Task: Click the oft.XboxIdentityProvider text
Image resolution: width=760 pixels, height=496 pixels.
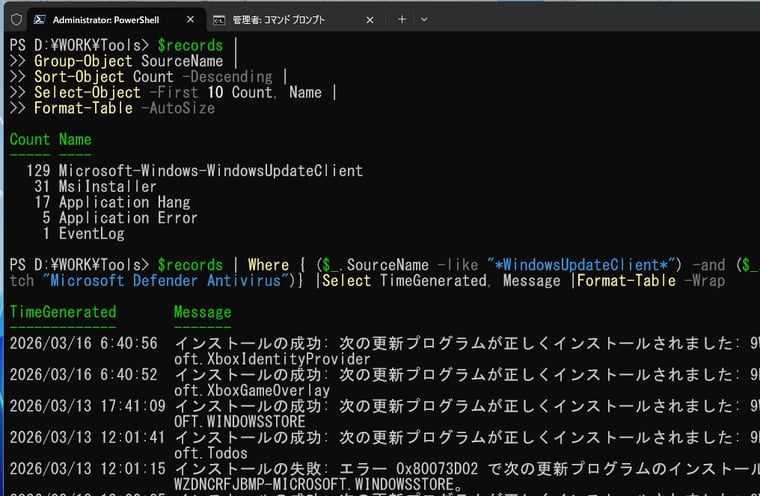Action: click(x=272, y=359)
